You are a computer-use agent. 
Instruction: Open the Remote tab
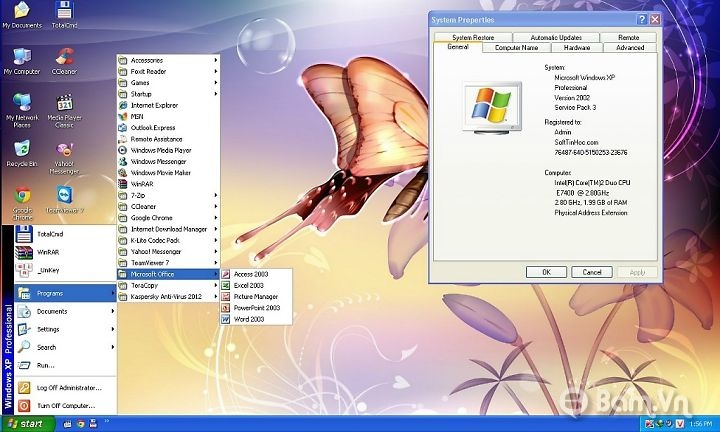tap(628, 37)
